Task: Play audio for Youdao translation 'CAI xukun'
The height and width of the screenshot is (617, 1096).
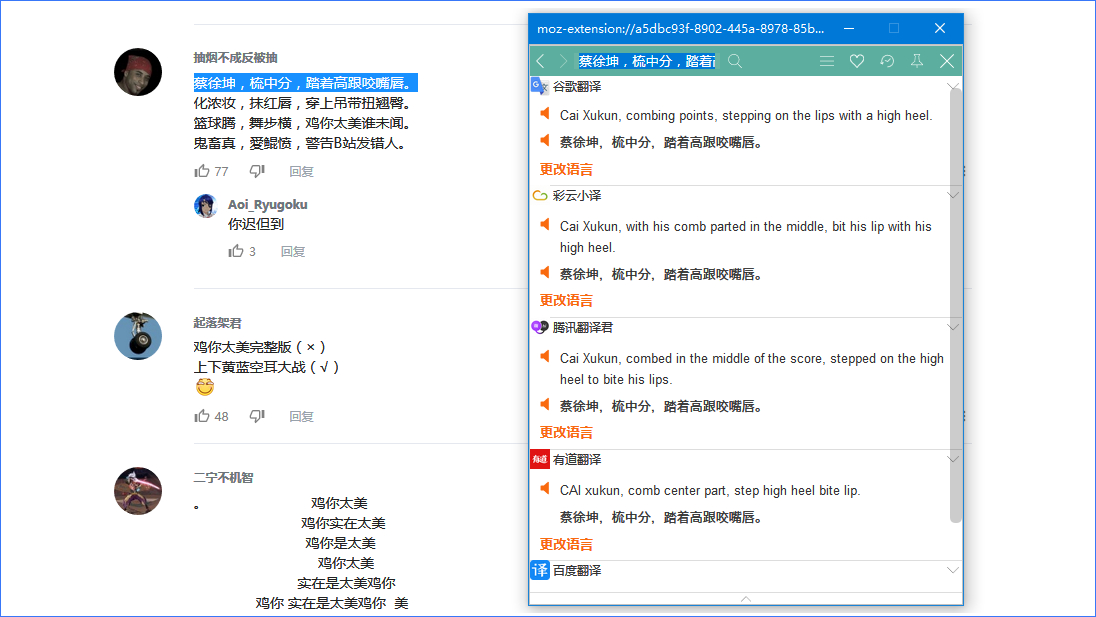Action: point(545,489)
